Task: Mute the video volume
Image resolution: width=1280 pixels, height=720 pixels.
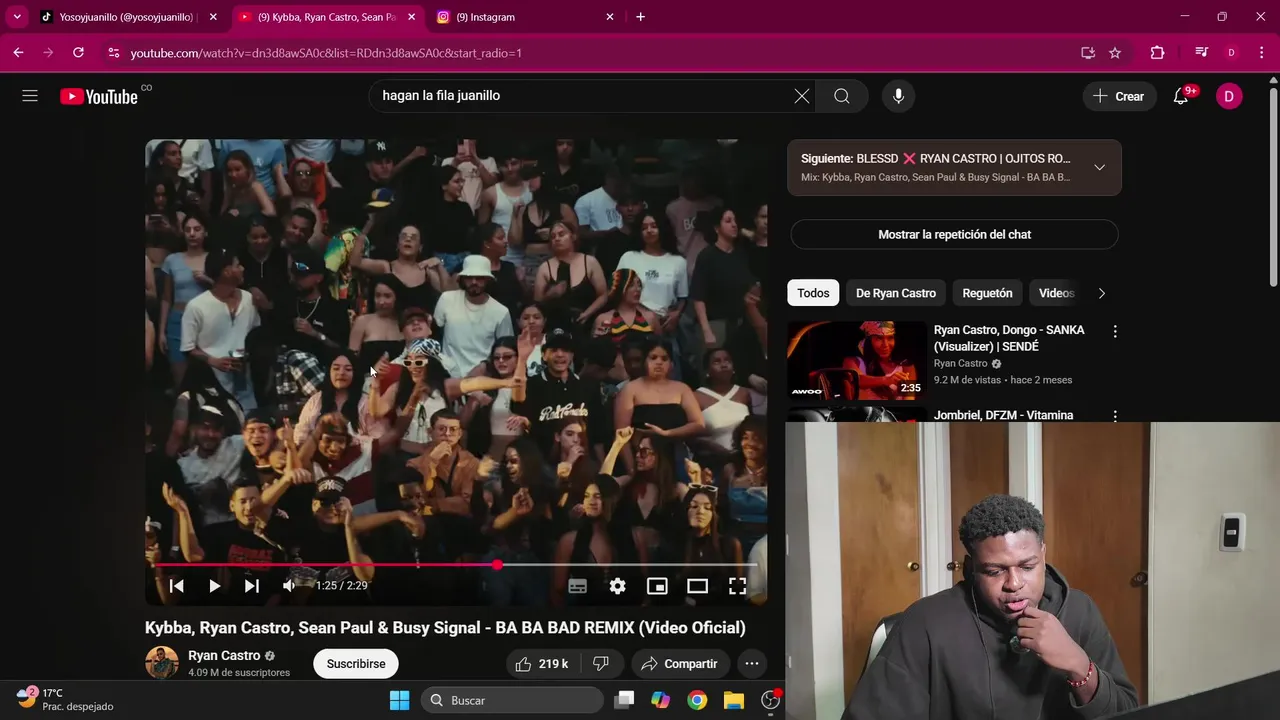Action: pos(289,586)
